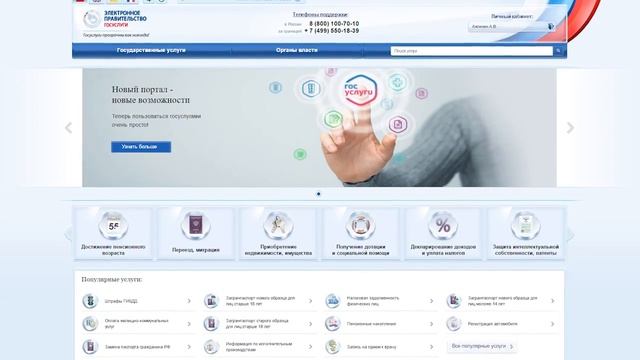
Task: Expand the chevron beside Загранпаспорт моложе 14 лет
Action: (x=553, y=301)
